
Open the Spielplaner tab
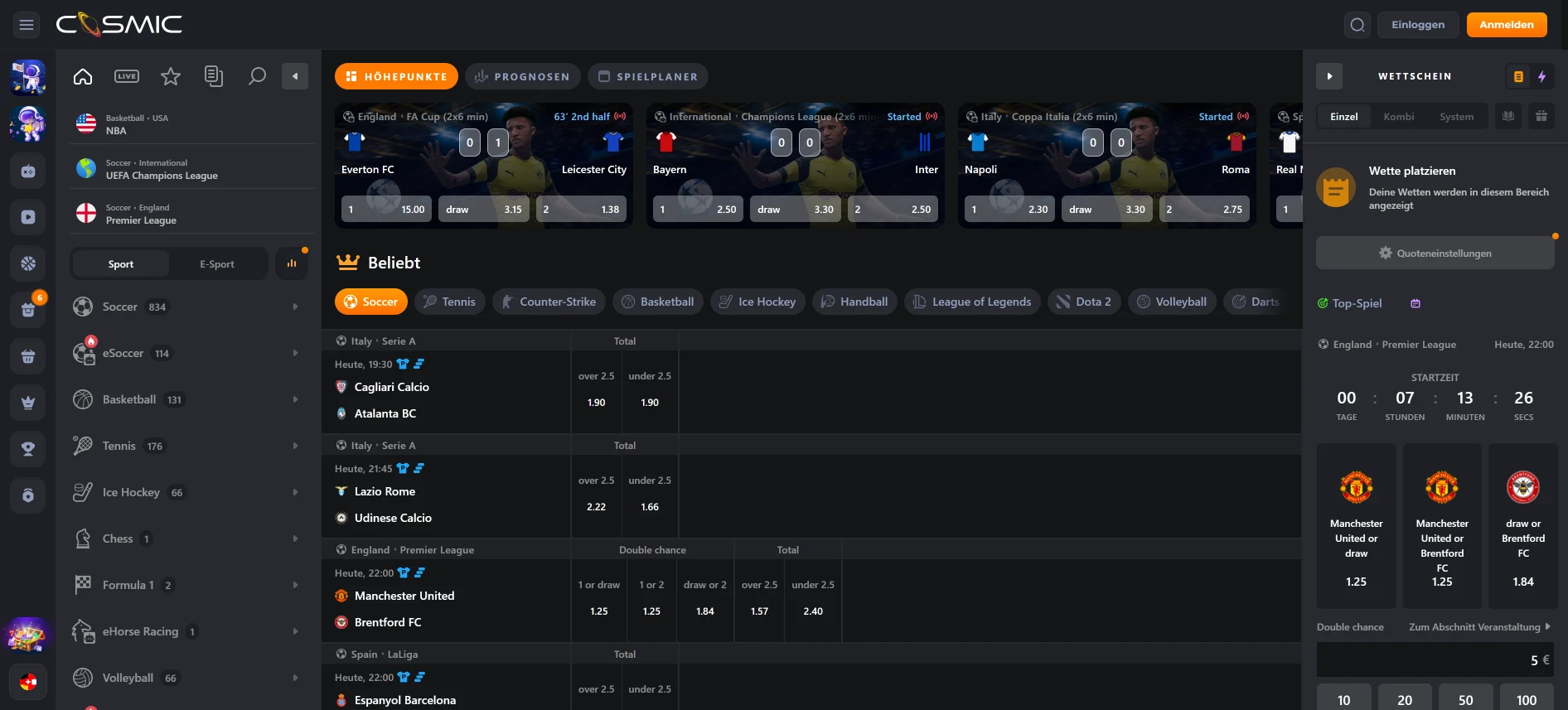point(648,76)
